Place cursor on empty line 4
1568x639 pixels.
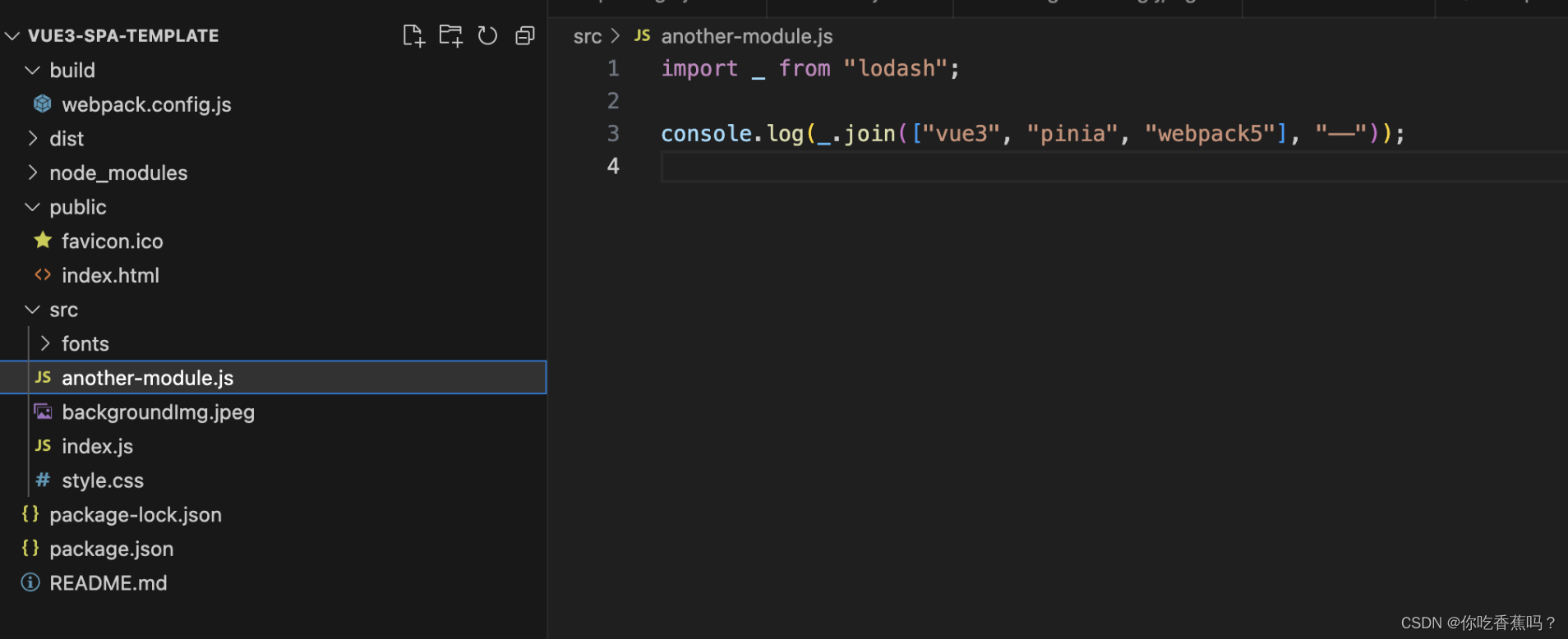coord(1114,167)
